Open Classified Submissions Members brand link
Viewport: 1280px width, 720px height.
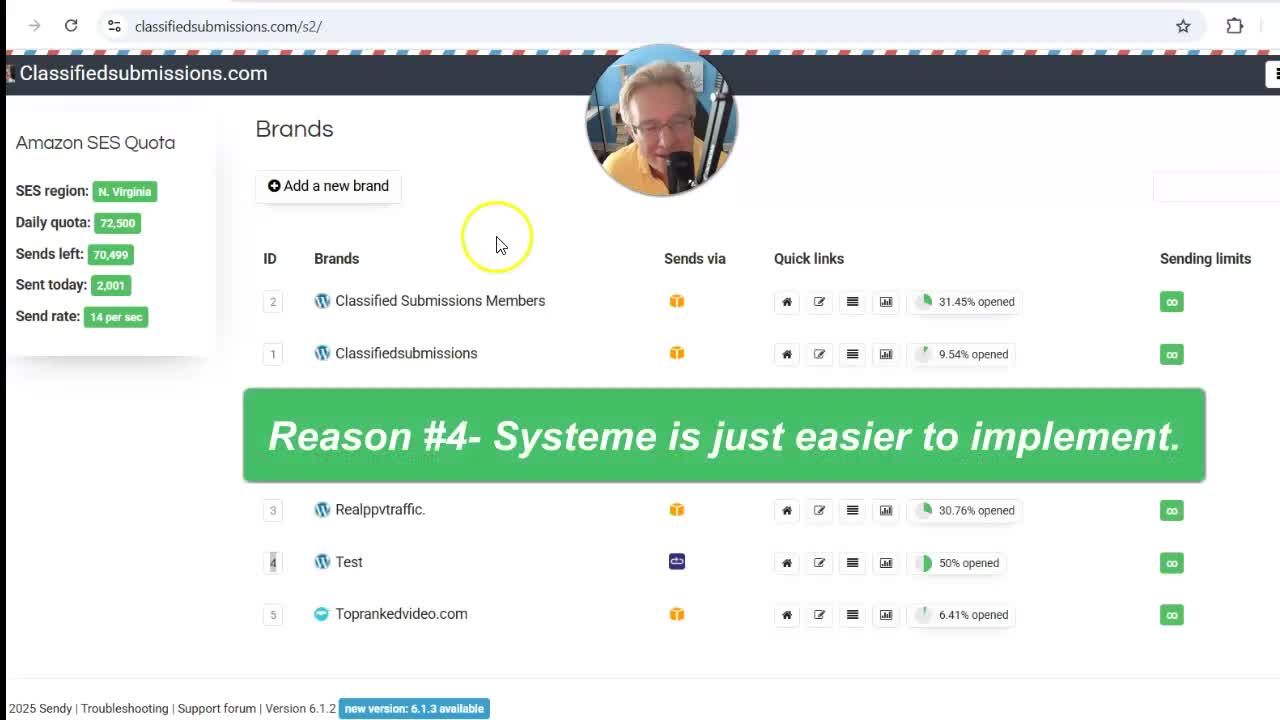click(439, 301)
